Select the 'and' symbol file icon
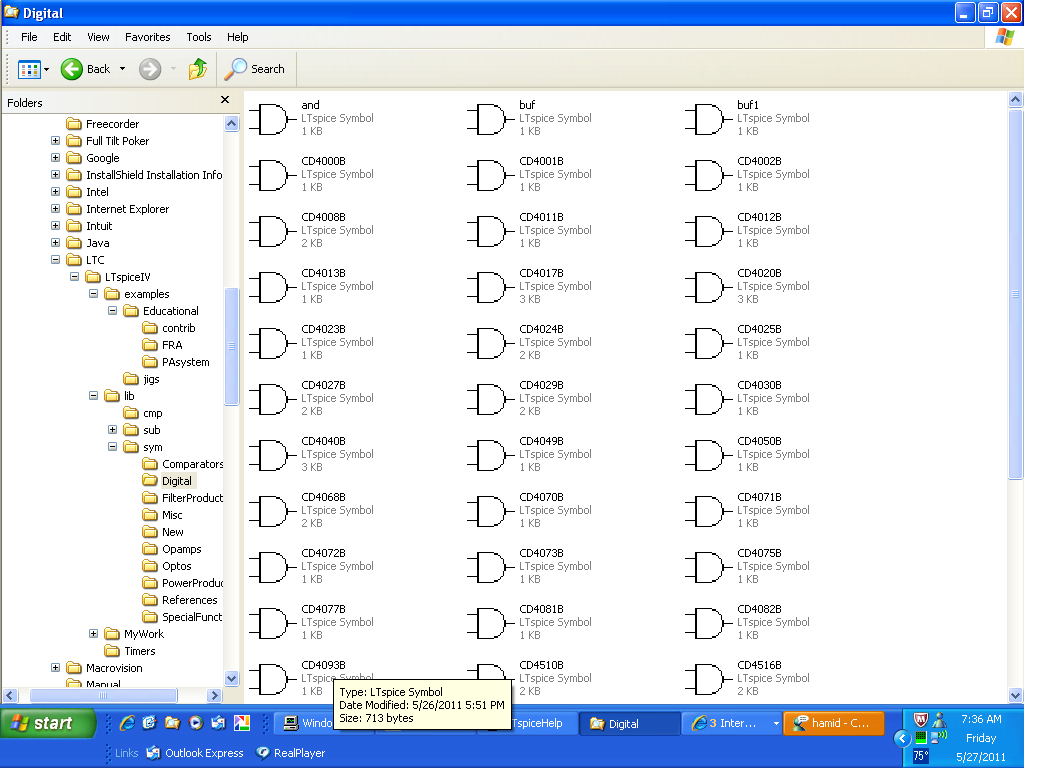 coord(272,119)
